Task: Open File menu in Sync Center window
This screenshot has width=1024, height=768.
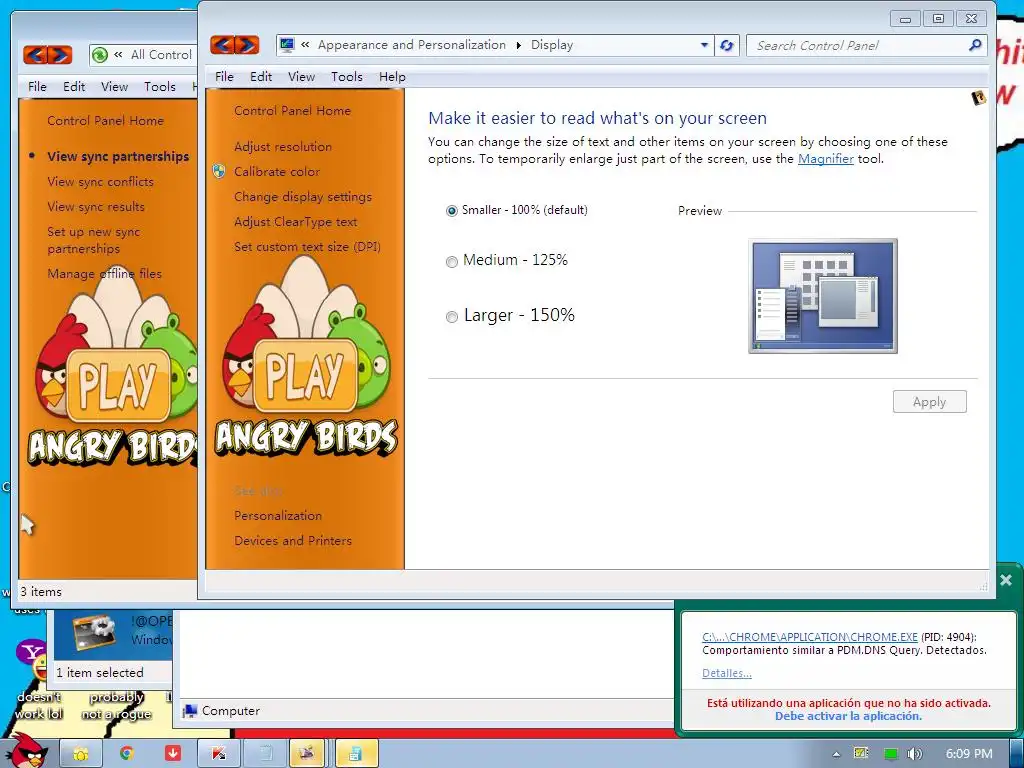Action: [x=37, y=86]
